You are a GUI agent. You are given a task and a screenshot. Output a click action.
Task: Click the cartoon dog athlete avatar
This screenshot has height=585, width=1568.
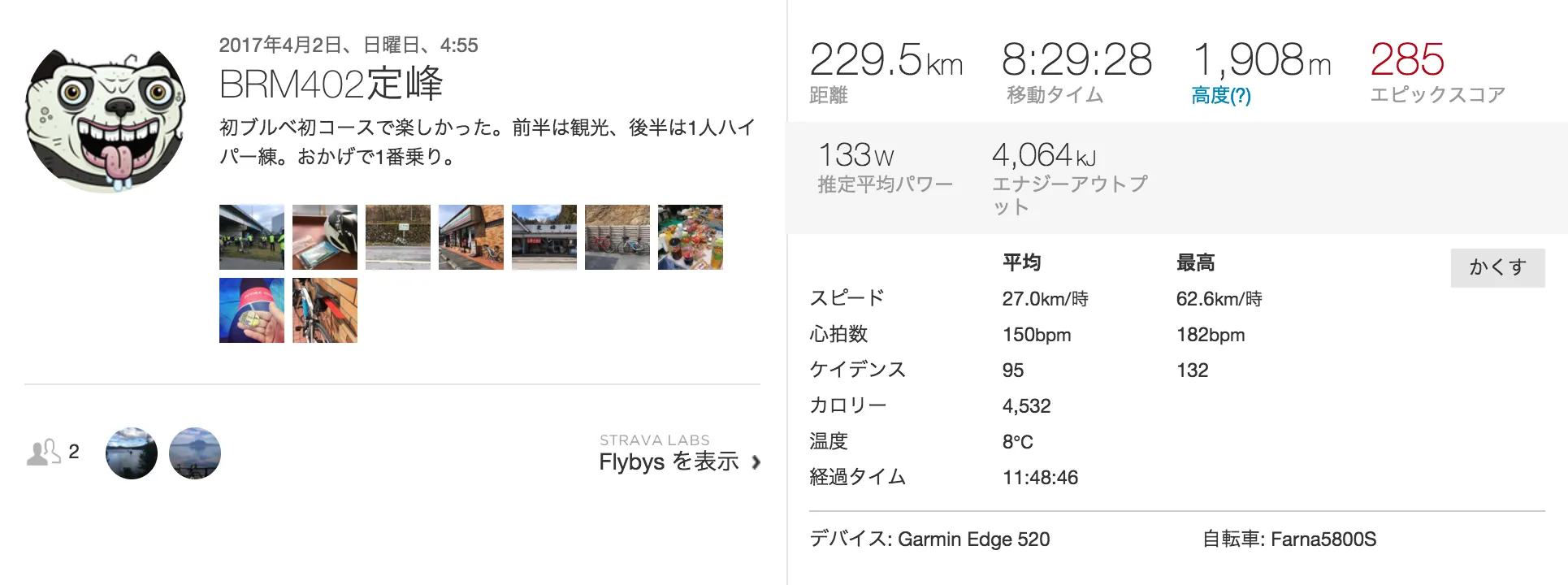click(x=106, y=120)
